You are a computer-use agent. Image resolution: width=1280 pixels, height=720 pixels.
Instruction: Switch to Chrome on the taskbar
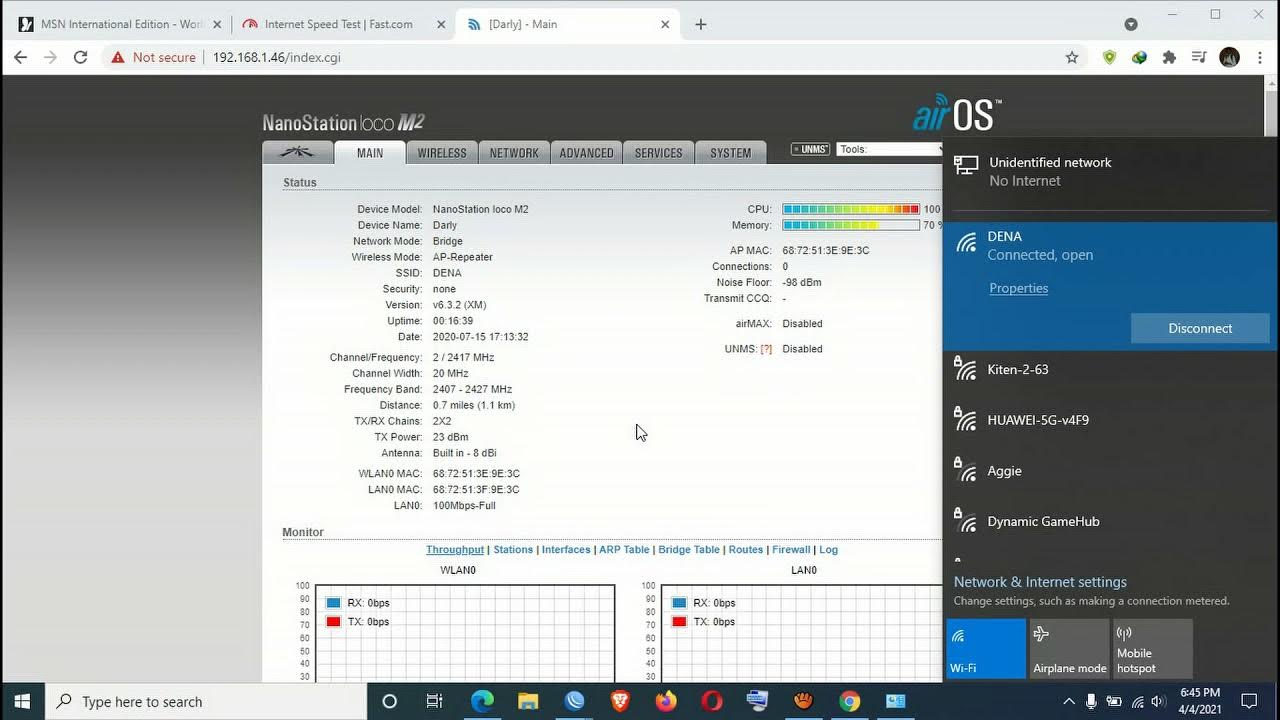[x=849, y=701]
